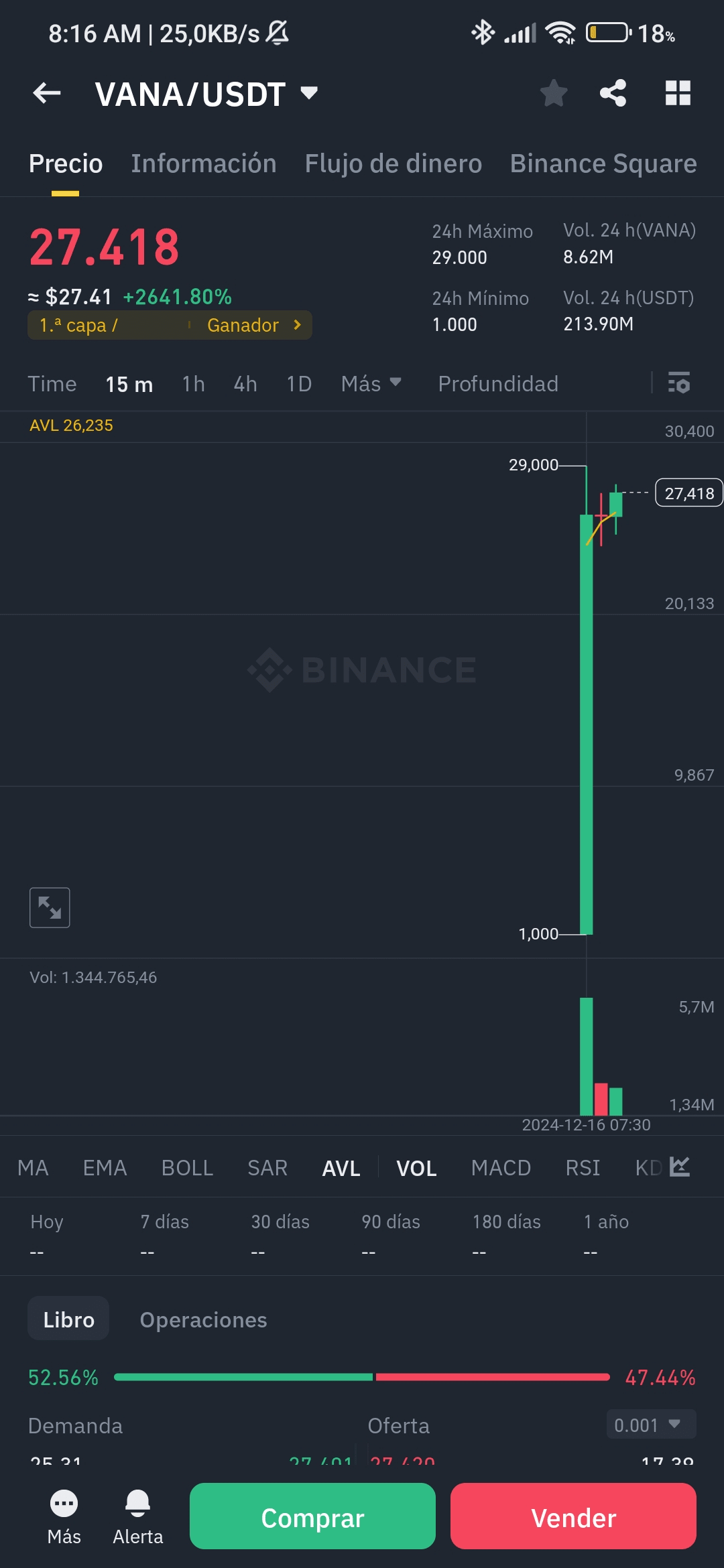
Task: Tap the Más three-dots icon
Action: [64, 1504]
